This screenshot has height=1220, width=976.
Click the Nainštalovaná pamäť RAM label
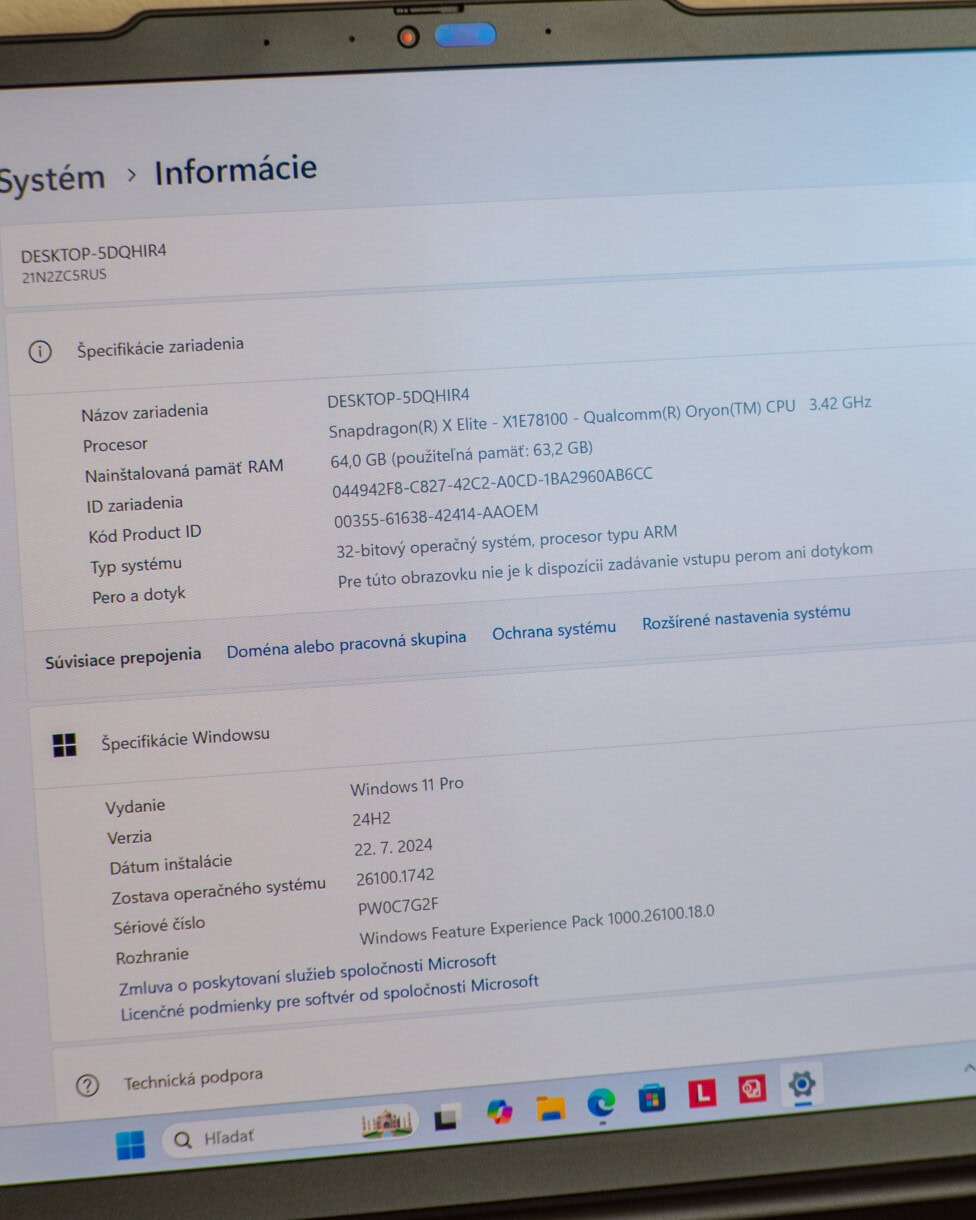[184, 470]
